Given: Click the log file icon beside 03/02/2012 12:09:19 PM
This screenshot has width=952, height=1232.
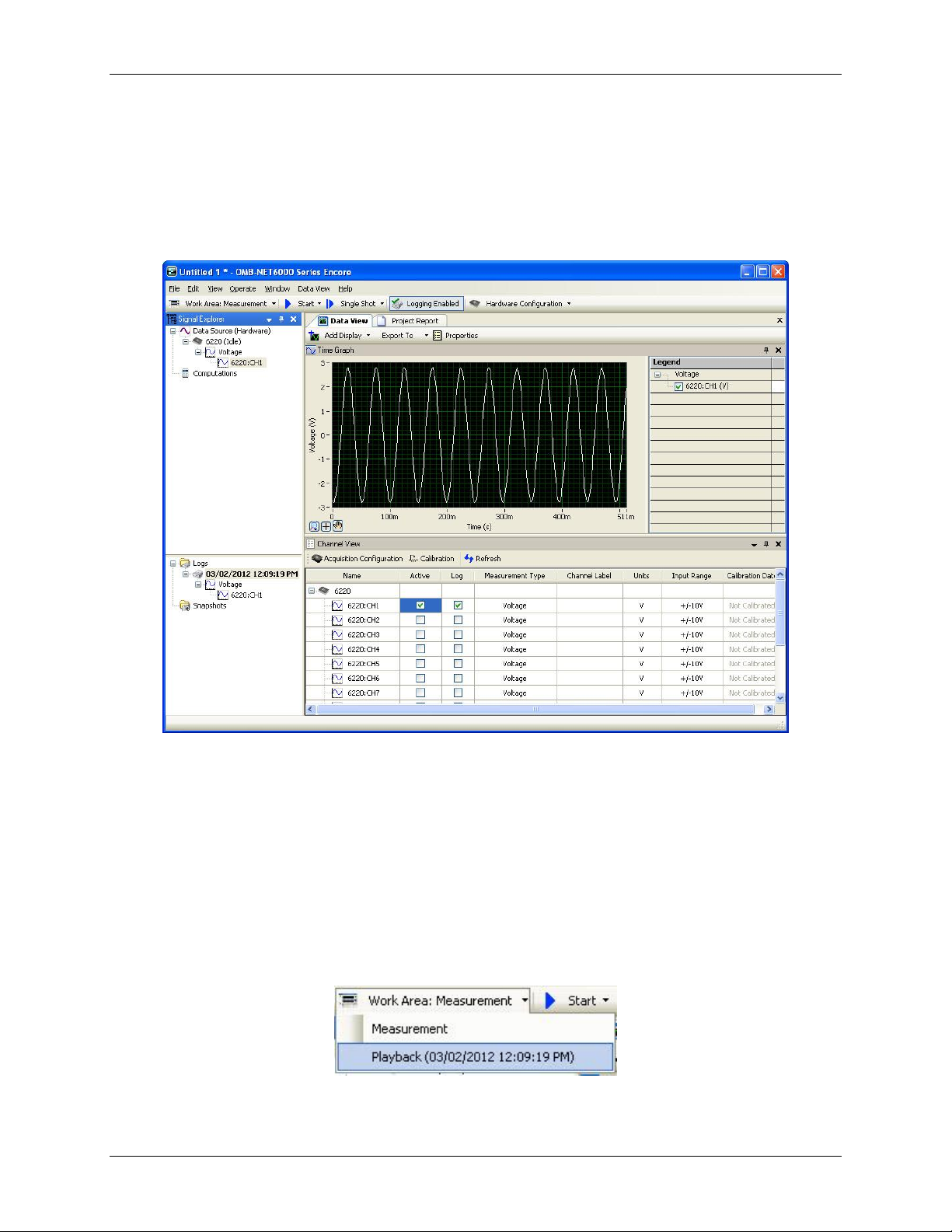Looking at the screenshot, I should [x=197, y=574].
